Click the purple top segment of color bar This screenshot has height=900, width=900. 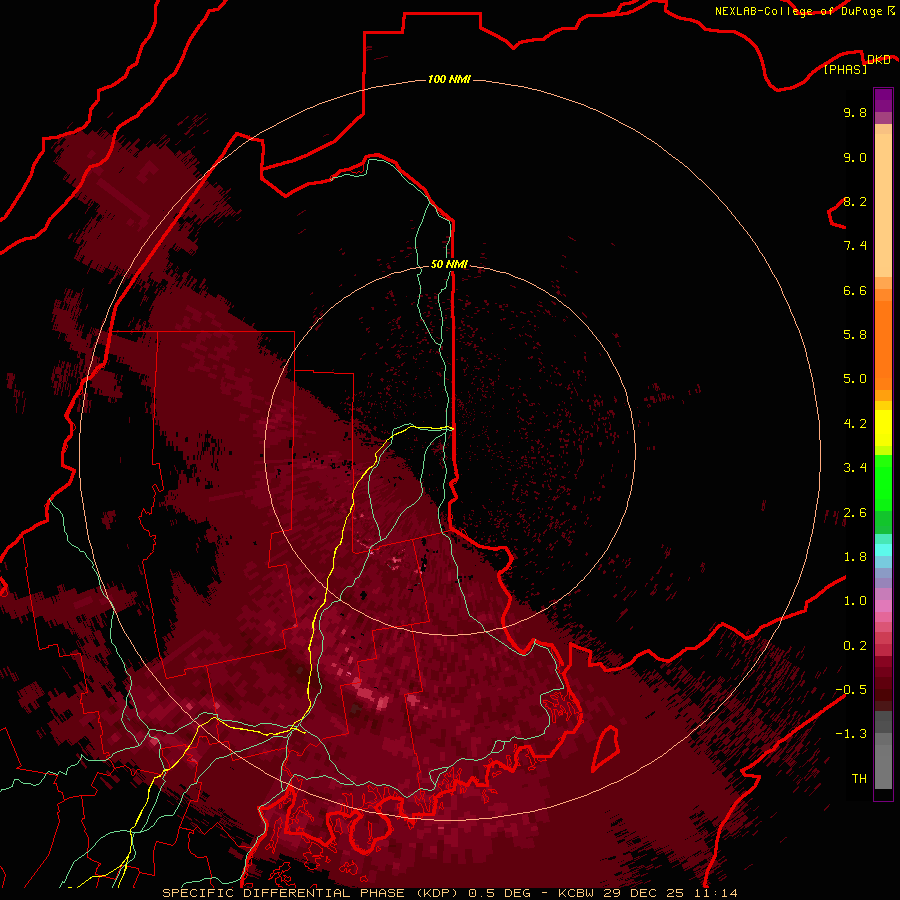[x=883, y=100]
